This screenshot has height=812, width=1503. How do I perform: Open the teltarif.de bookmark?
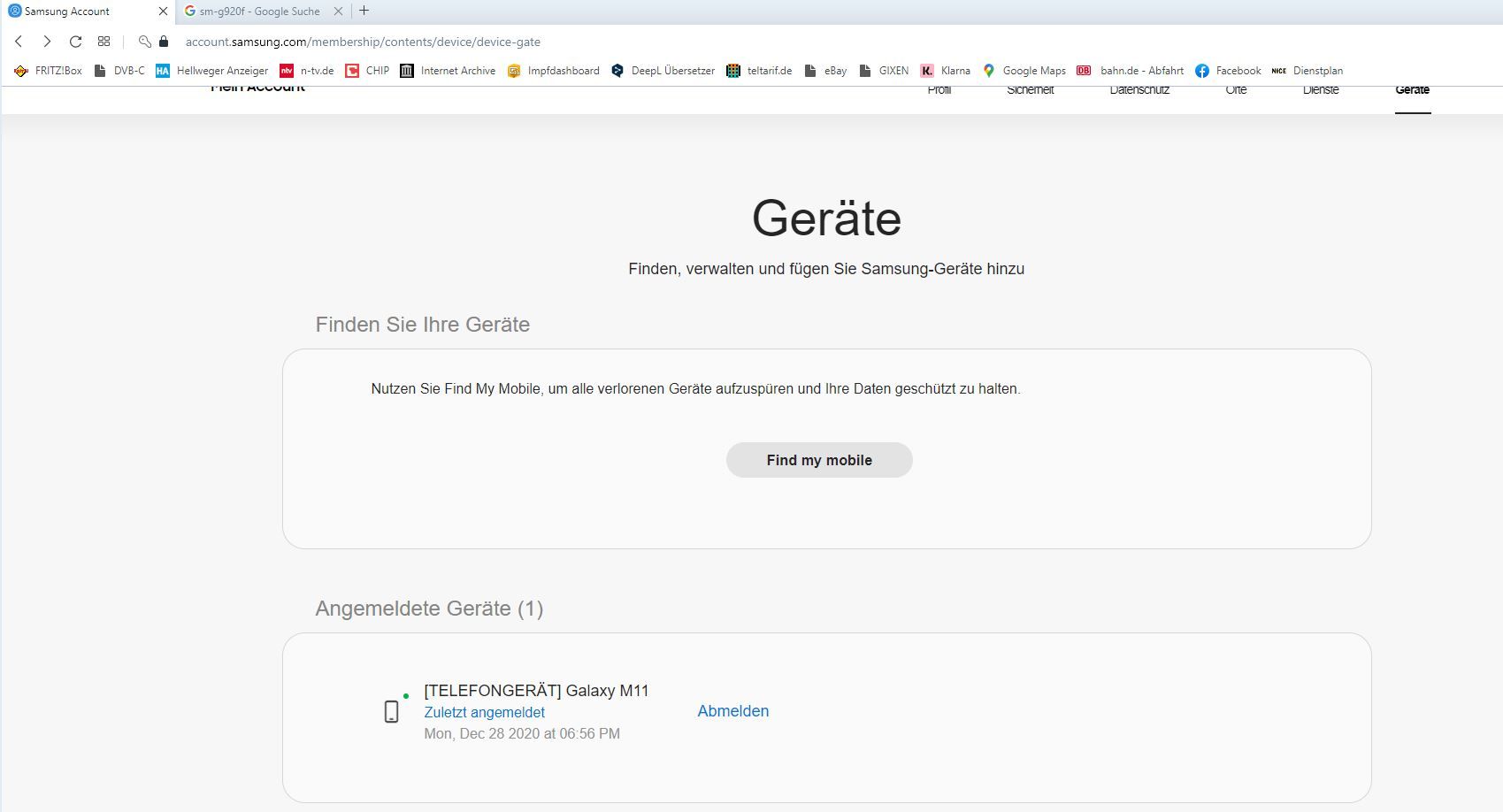(759, 71)
